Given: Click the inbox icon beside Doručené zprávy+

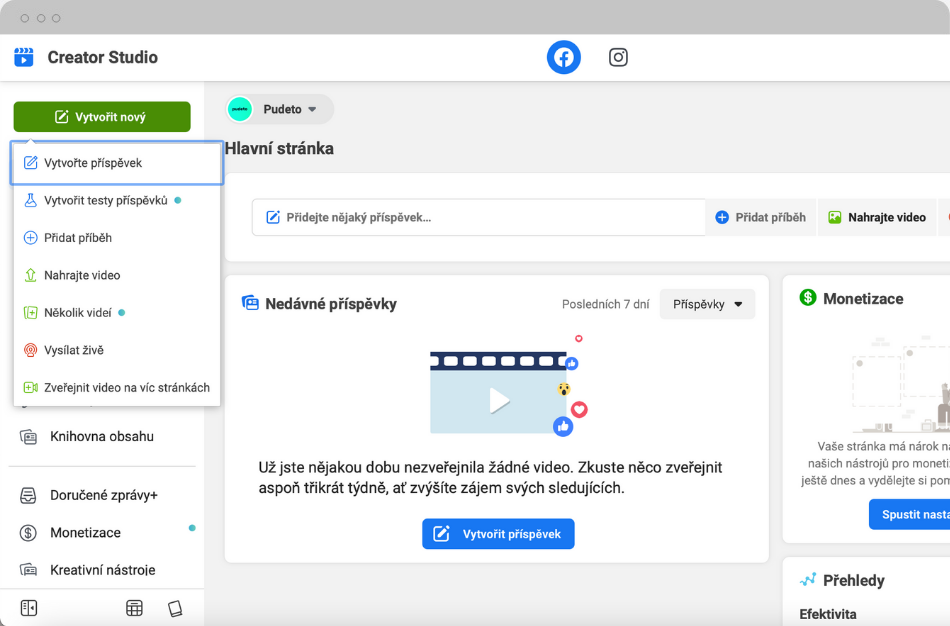Looking at the screenshot, I should (28, 495).
